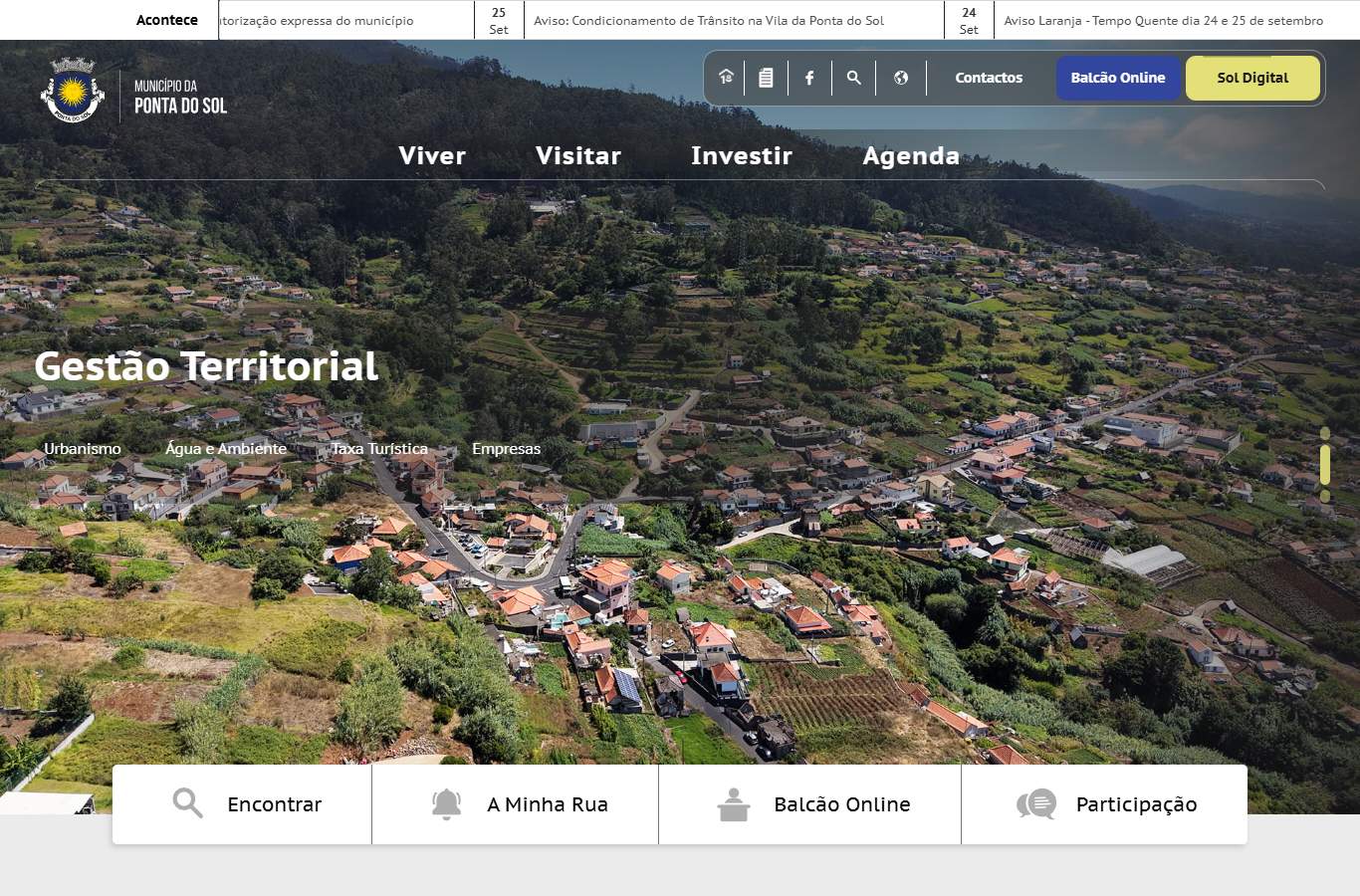Image resolution: width=1360 pixels, height=896 pixels.
Task: Open the document page icon in header
Action: coord(766,78)
